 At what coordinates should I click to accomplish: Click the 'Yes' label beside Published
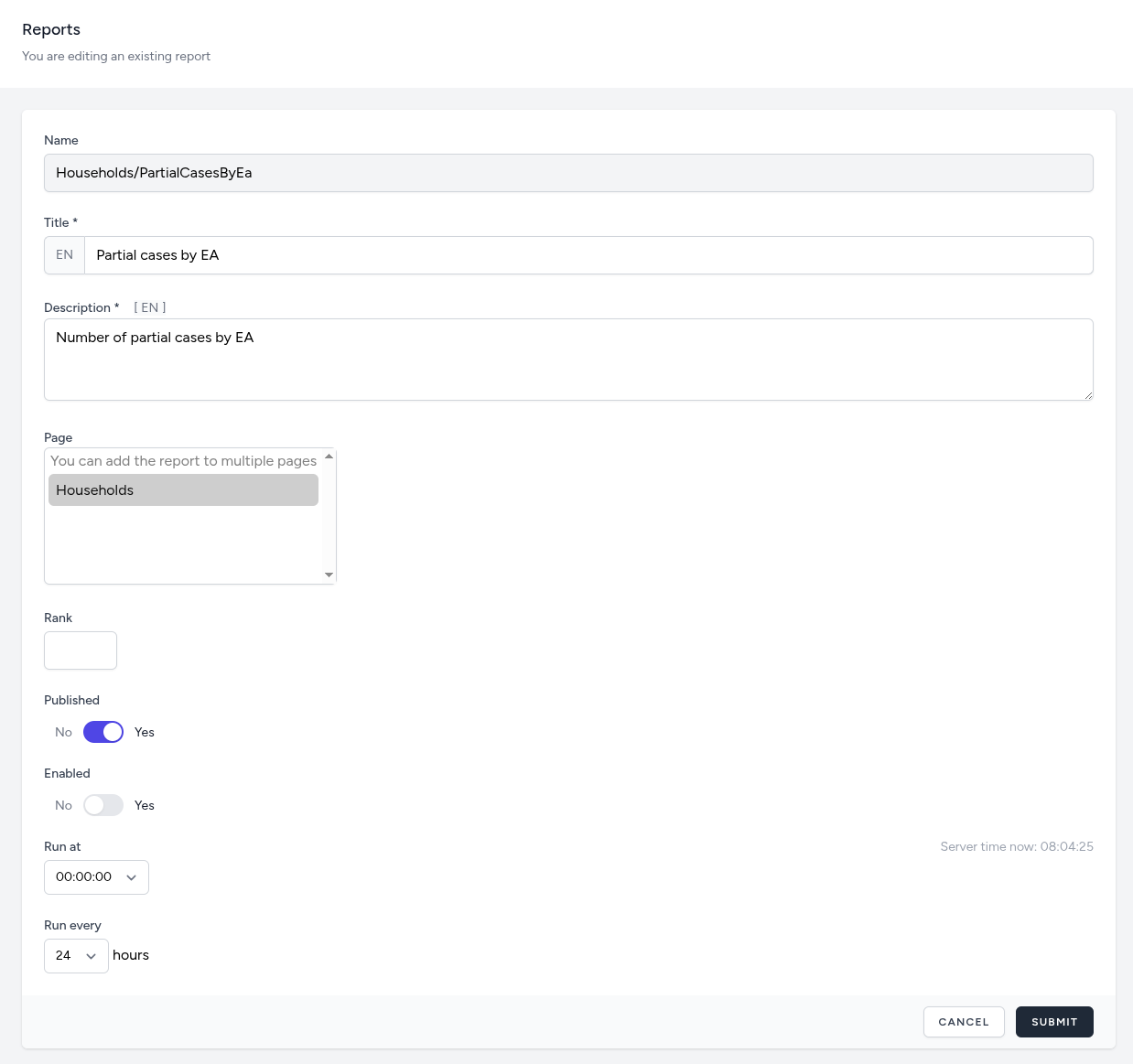(x=145, y=732)
